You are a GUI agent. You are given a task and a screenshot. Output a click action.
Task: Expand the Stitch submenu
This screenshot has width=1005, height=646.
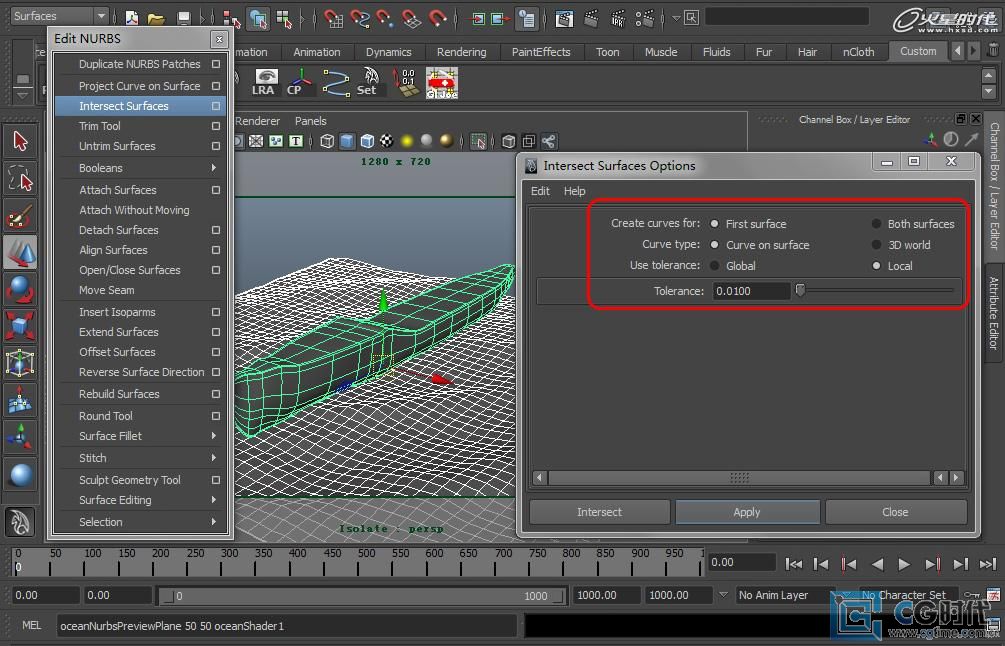click(x=140, y=458)
